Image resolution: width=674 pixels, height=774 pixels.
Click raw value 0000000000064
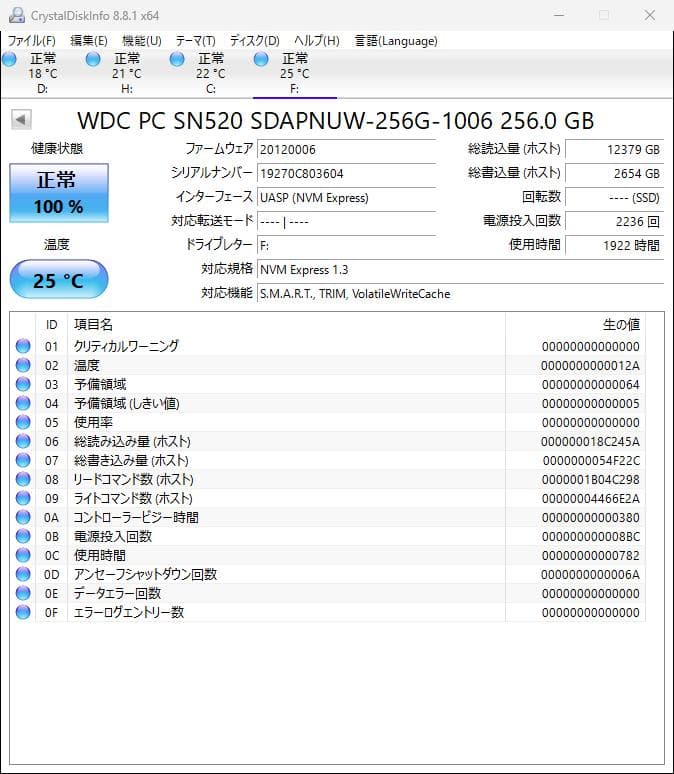click(591, 385)
